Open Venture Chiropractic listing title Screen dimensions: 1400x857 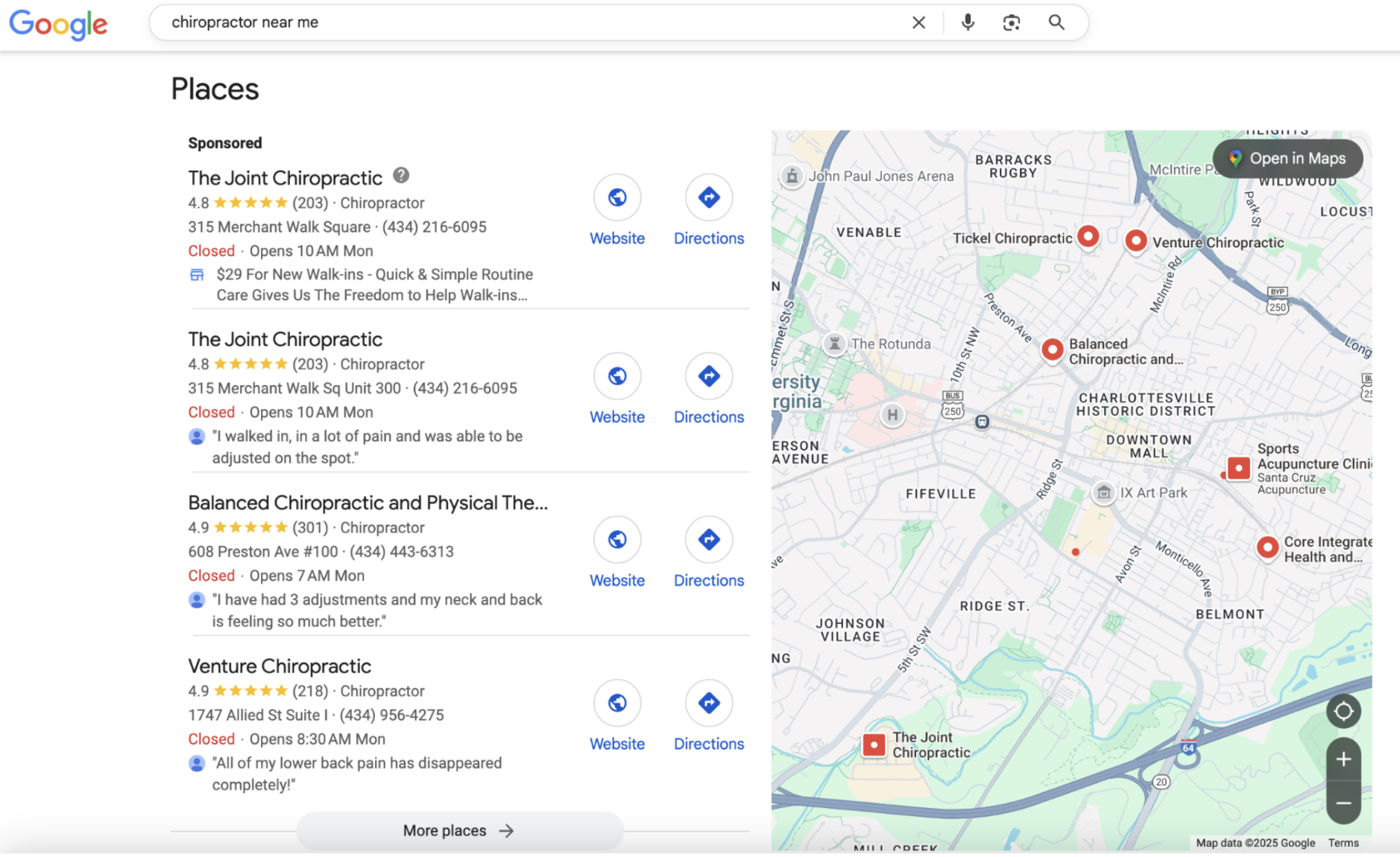point(279,665)
